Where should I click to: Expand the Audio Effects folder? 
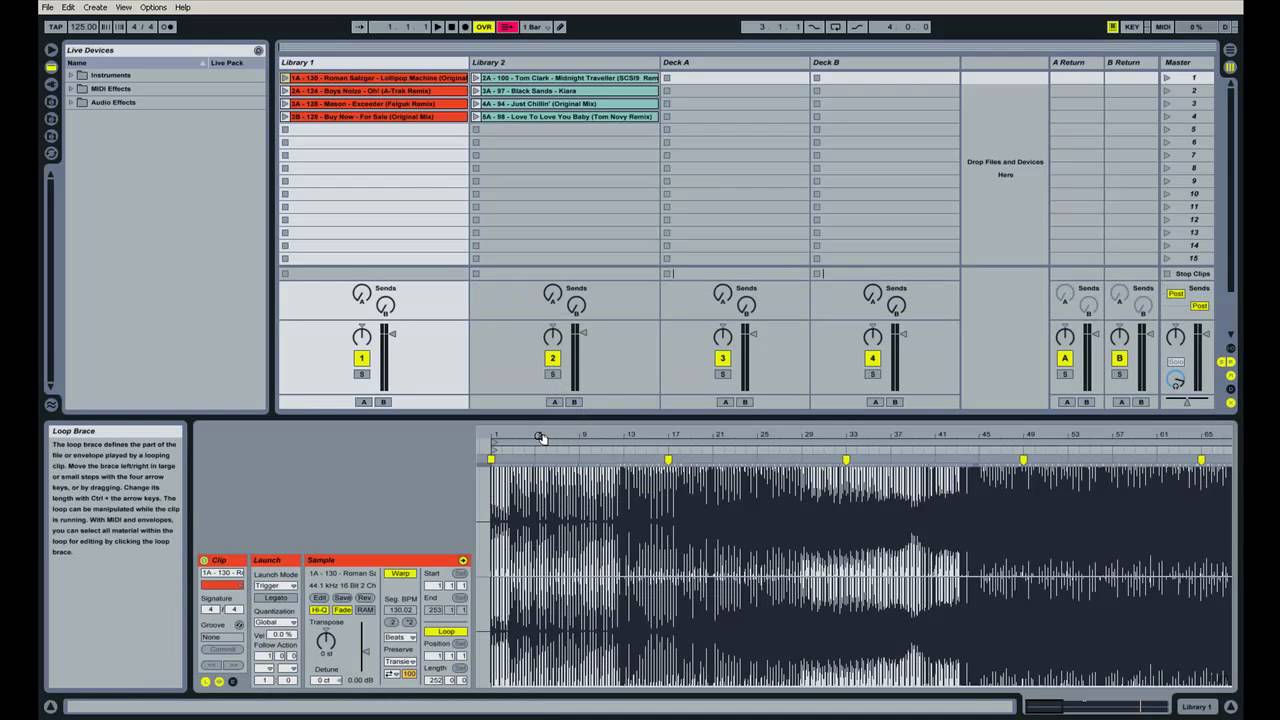pos(71,102)
